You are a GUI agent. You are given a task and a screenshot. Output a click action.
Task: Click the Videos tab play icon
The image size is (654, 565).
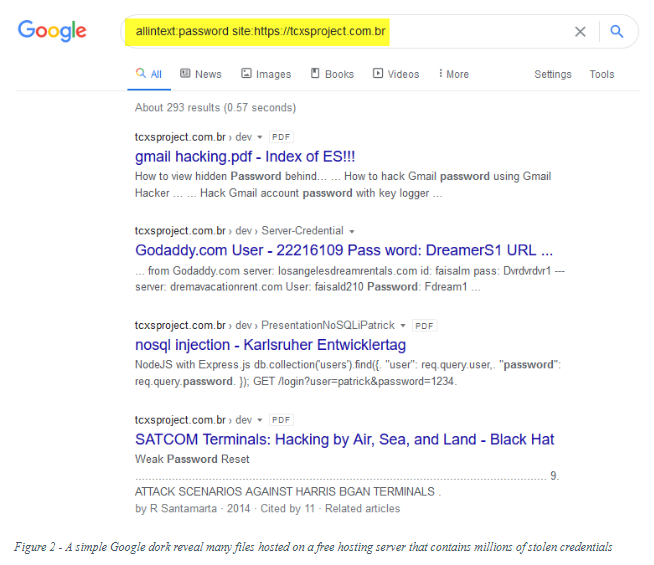377,73
